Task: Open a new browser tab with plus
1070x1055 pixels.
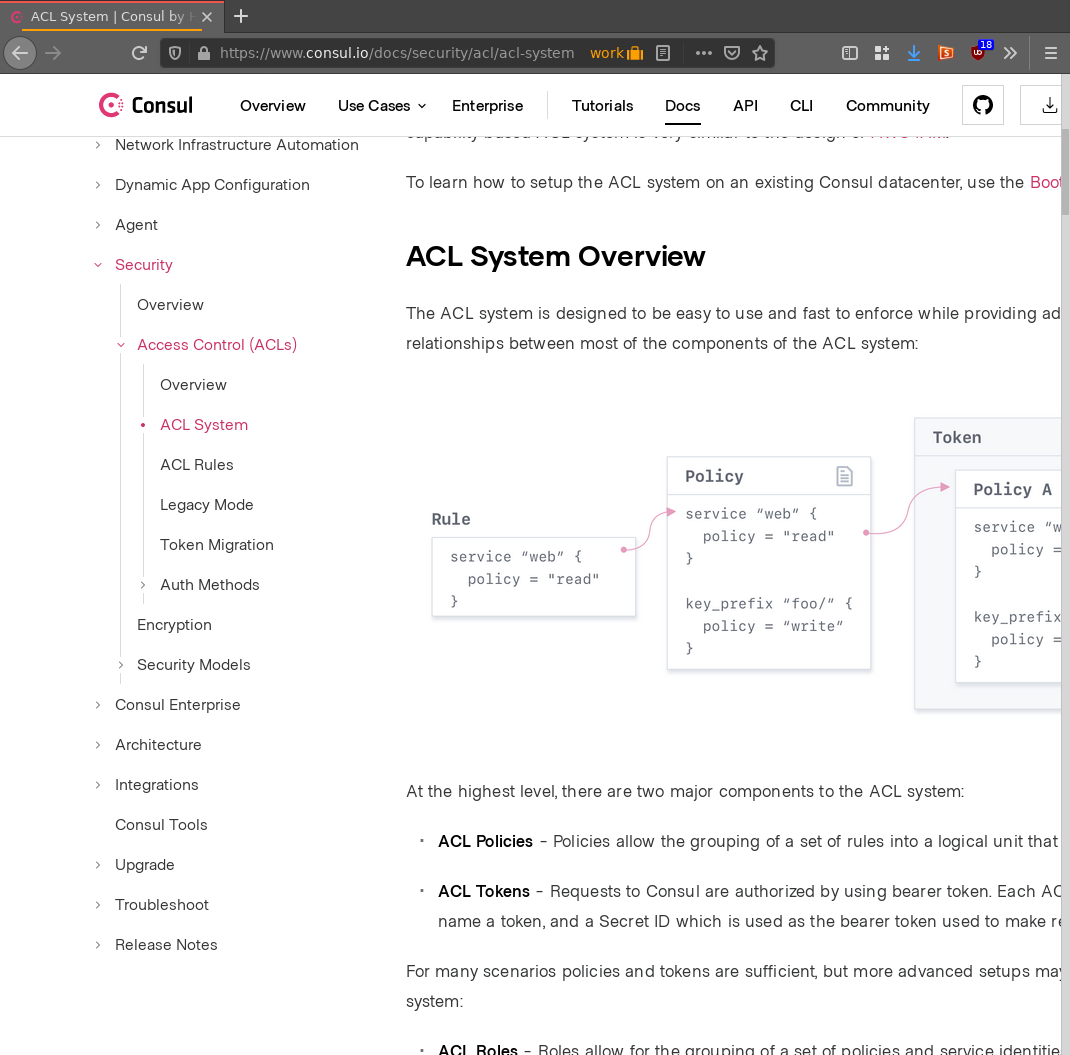Action: click(241, 16)
